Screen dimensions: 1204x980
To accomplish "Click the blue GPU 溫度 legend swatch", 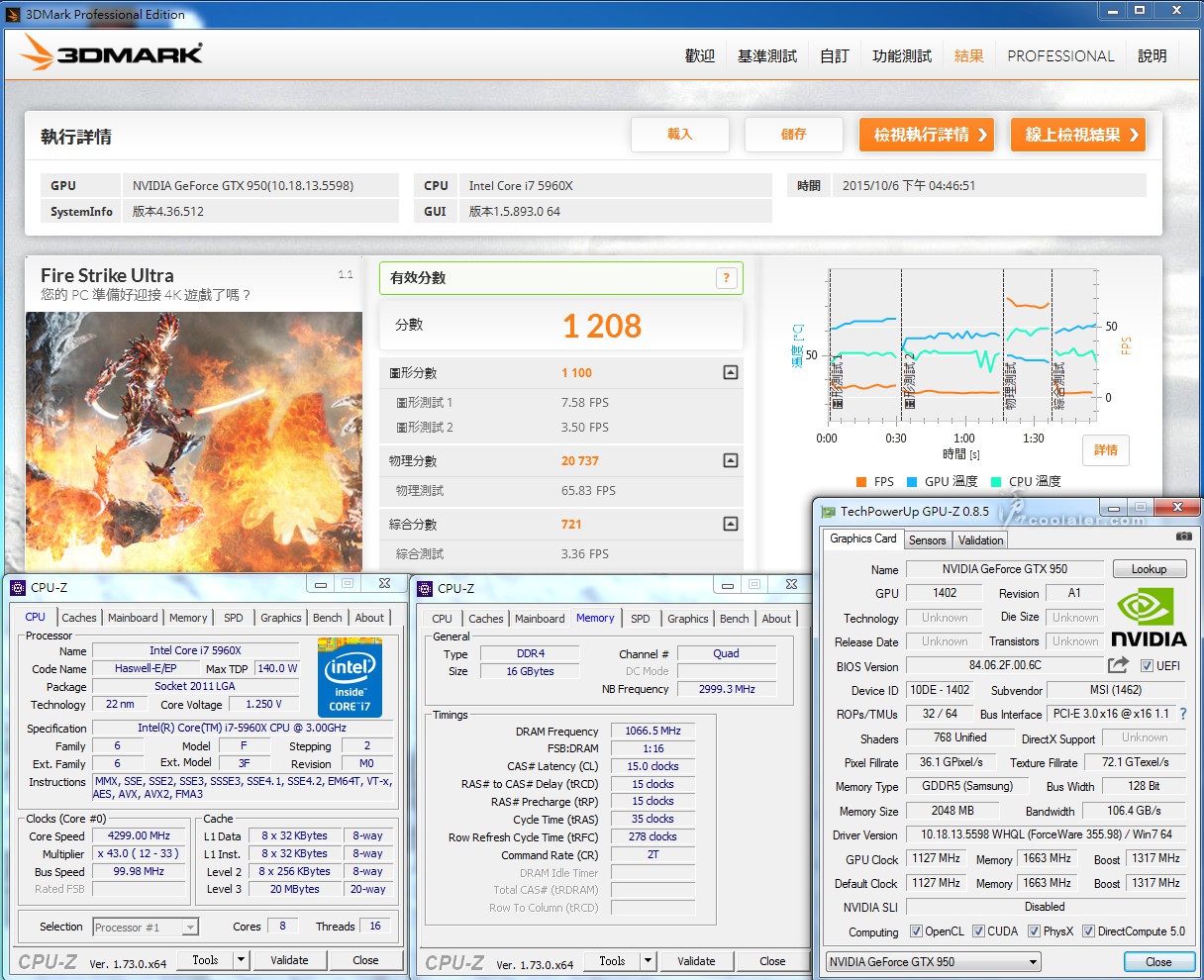I will point(912,482).
